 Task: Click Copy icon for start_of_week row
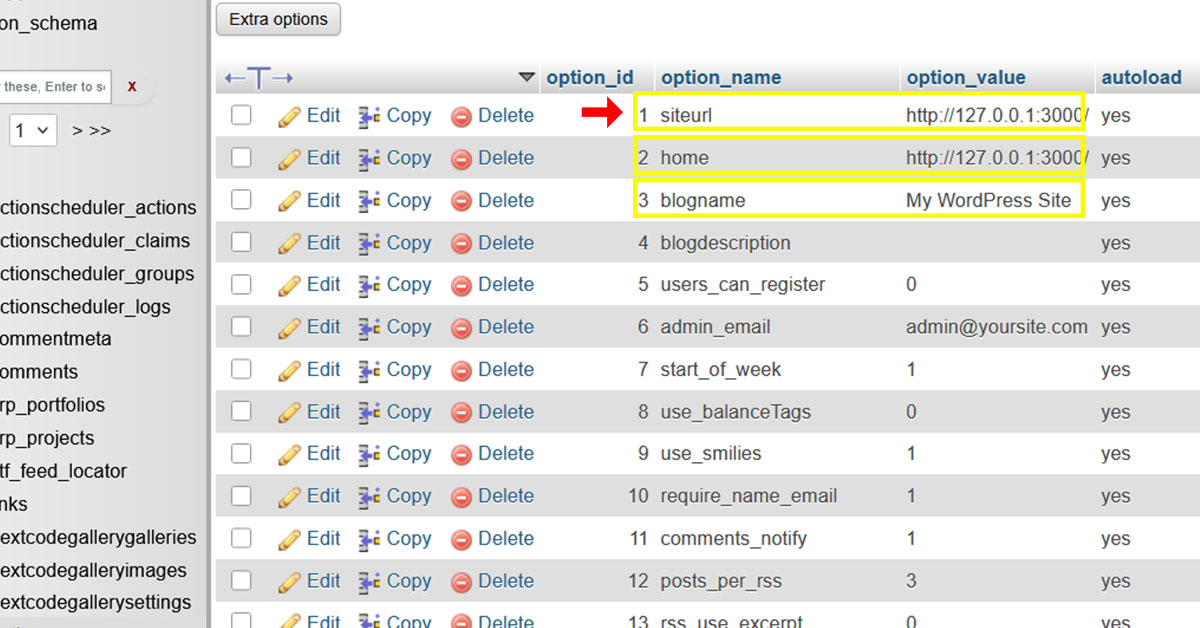[x=369, y=370]
